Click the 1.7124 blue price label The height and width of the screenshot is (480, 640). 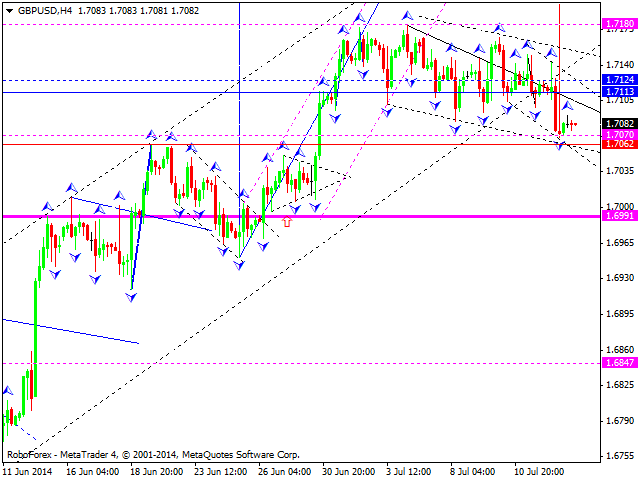[619, 80]
